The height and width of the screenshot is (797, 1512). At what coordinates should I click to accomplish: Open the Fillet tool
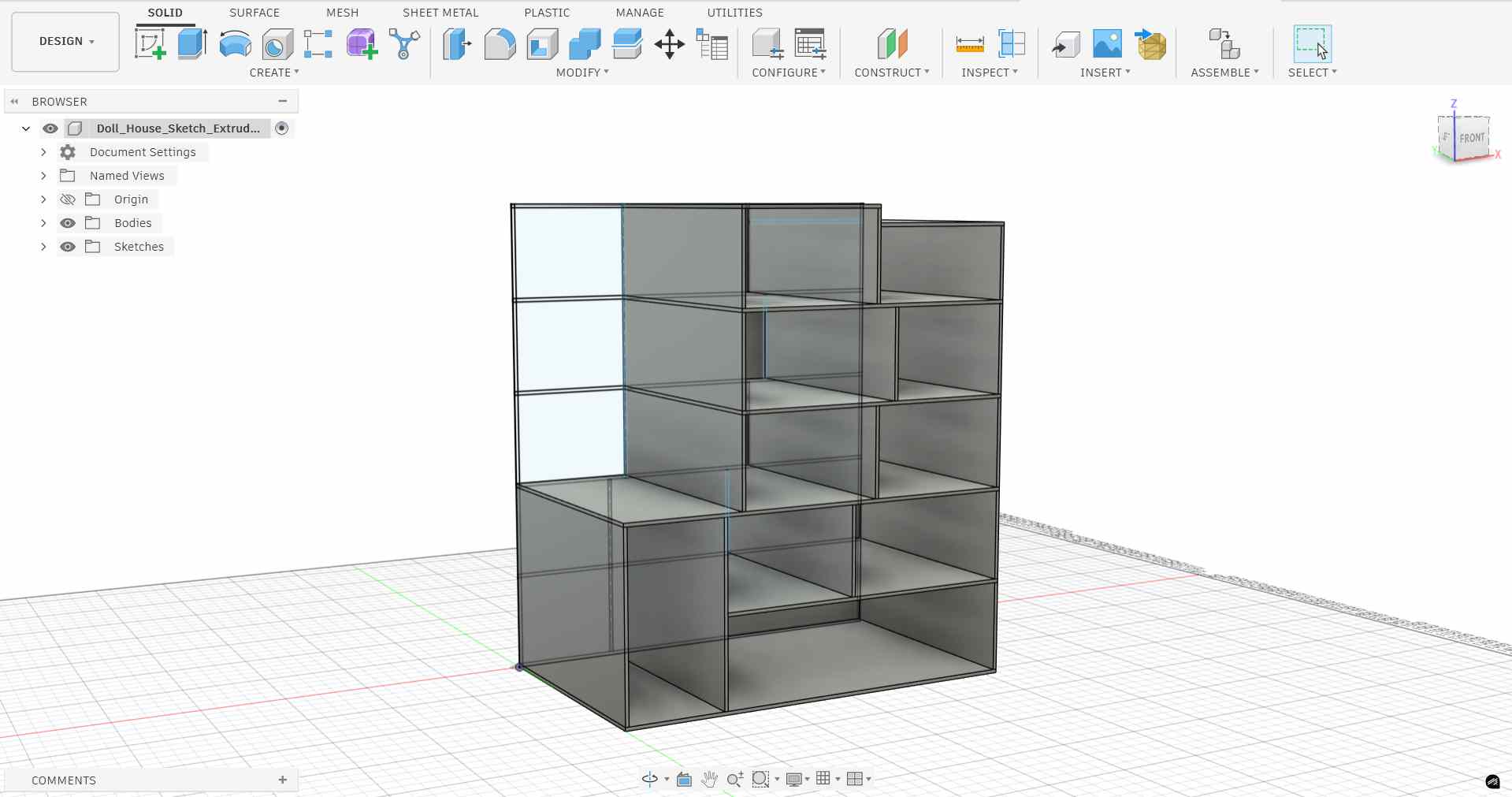click(500, 45)
